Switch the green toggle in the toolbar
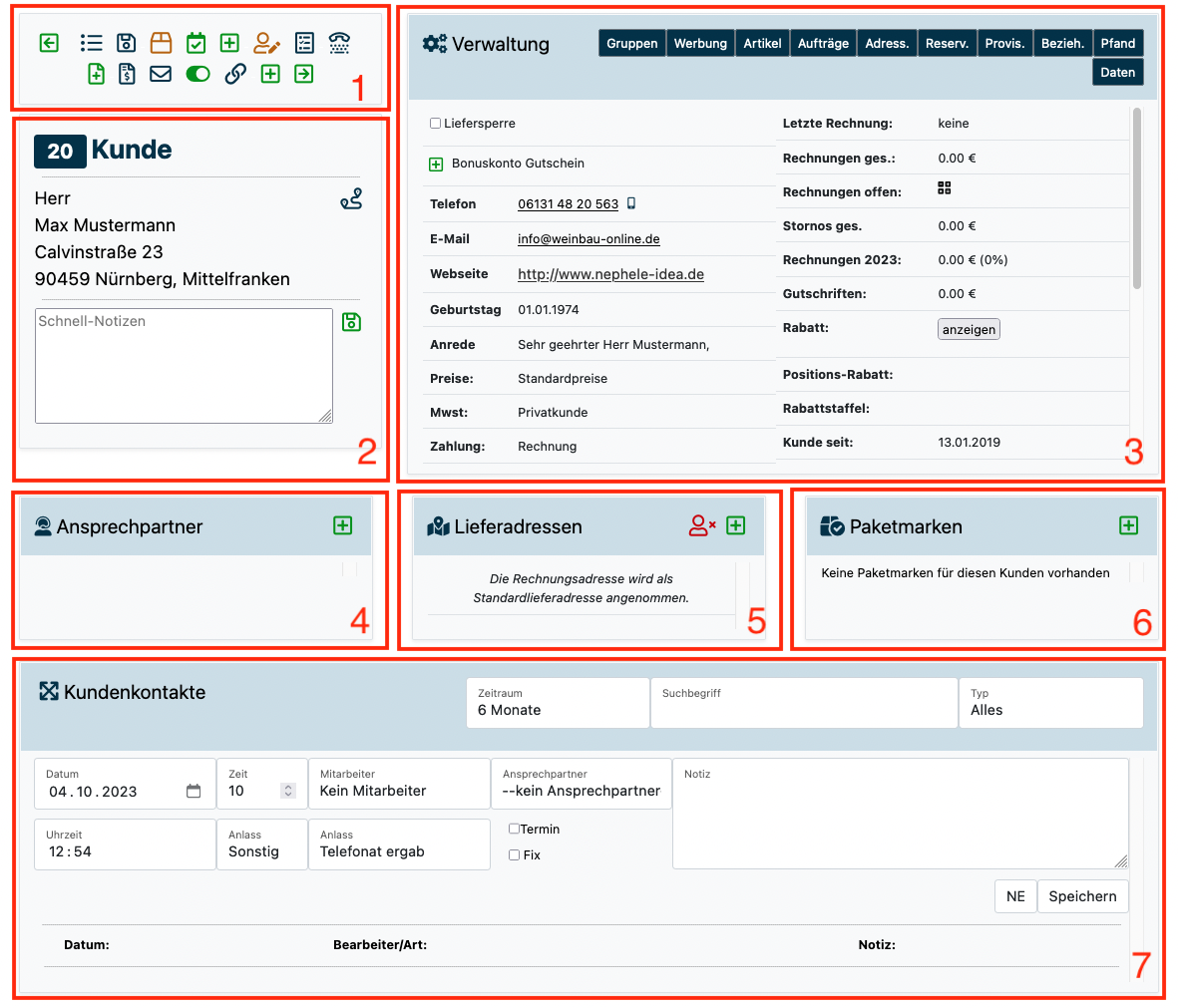Screen dimensions: 1178x1008 [x=197, y=74]
